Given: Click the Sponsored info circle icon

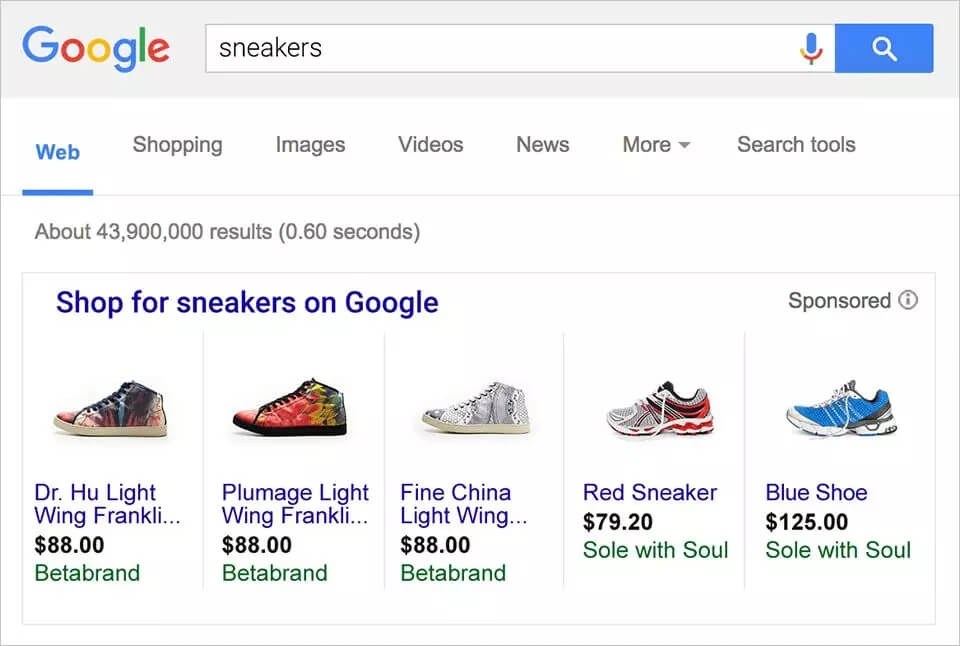Looking at the screenshot, I should click(x=908, y=300).
